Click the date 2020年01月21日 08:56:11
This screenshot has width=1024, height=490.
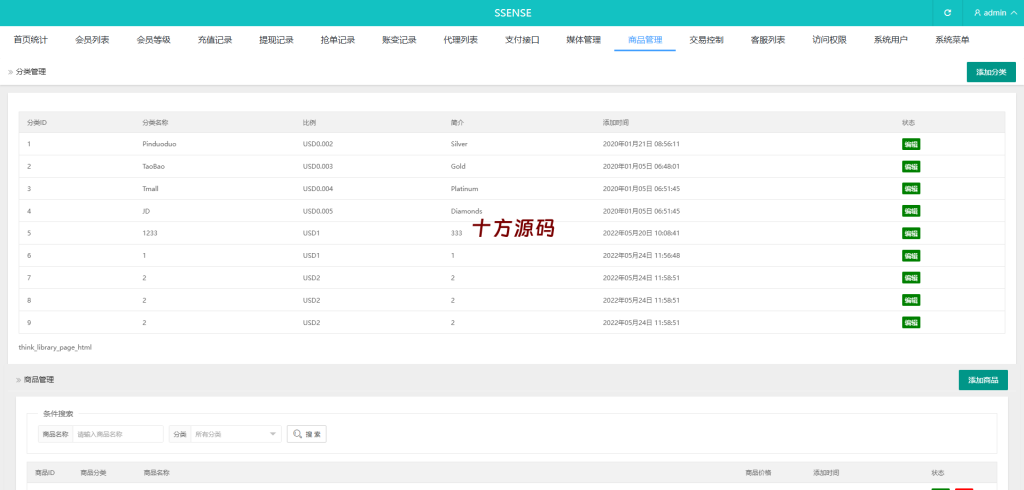pos(641,144)
